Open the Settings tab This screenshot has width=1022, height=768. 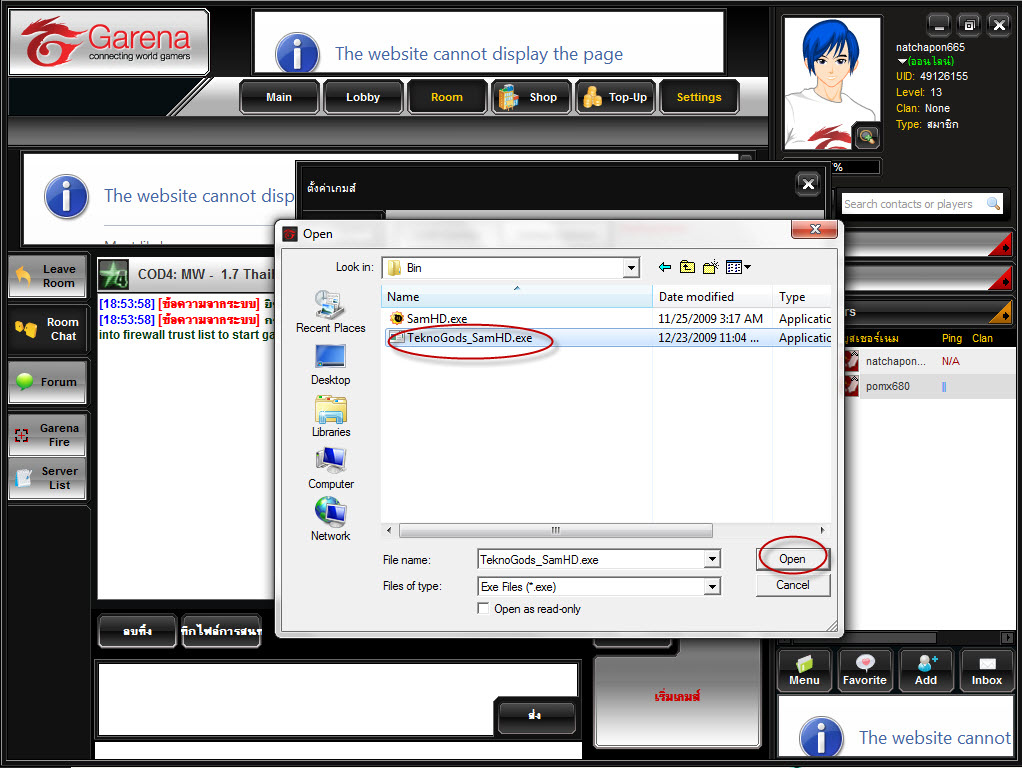699,97
